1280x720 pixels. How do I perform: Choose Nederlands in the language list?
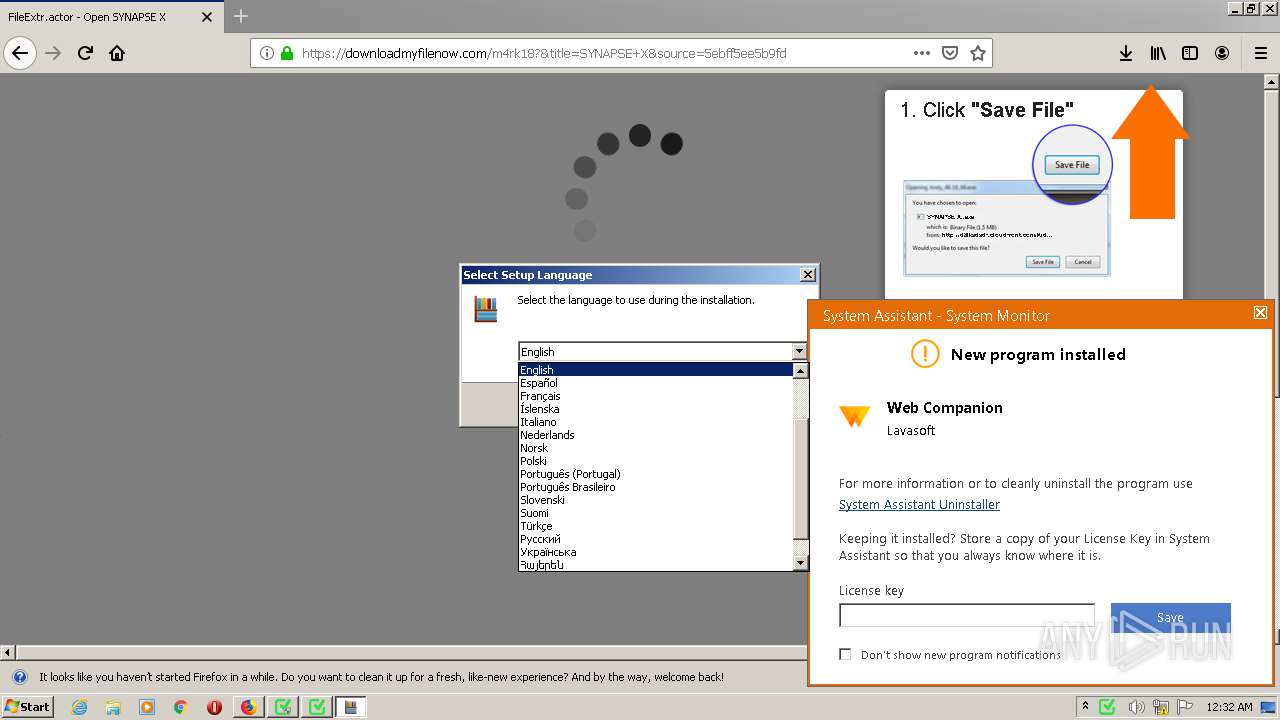tap(655, 435)
